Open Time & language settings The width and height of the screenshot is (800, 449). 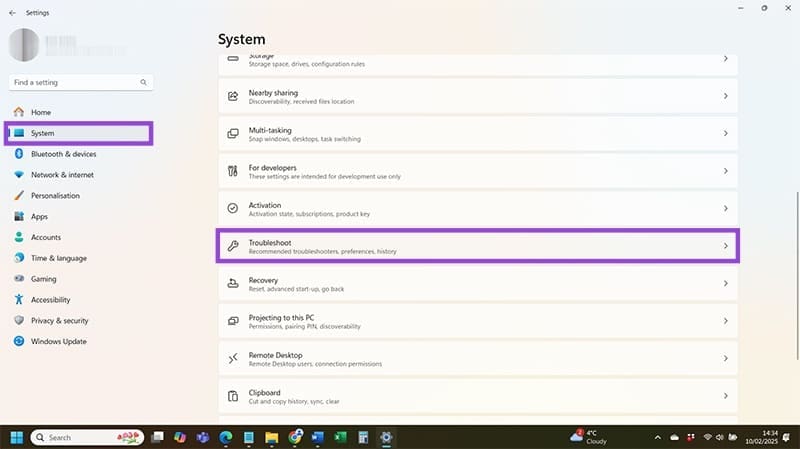pyautogui.click(x=80, y=258)
